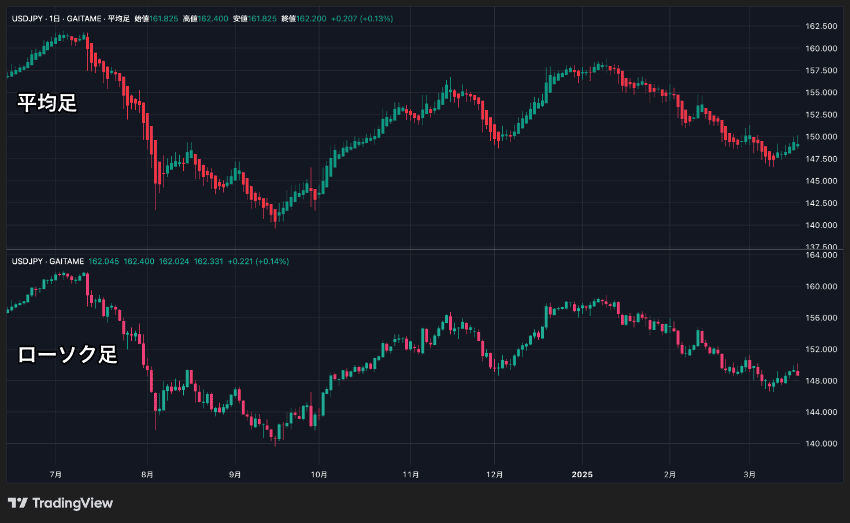Viewport: 850px width, 523px height.
Task: Click 152.000 on lower price scale
Action: click(821, 349)
